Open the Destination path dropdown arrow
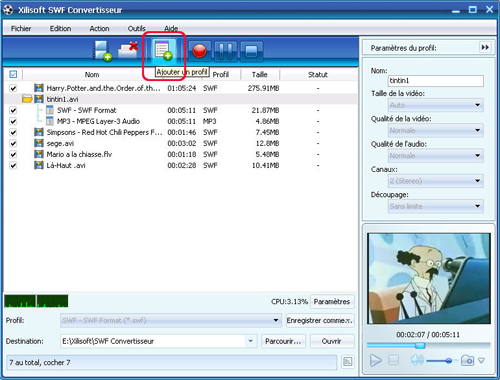 (250, 341)
